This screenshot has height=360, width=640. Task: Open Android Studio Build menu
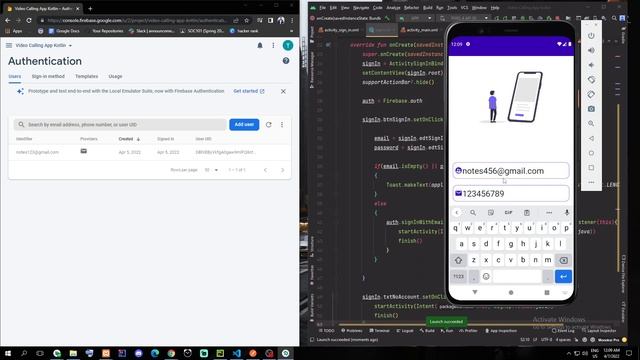coord(427,8)
